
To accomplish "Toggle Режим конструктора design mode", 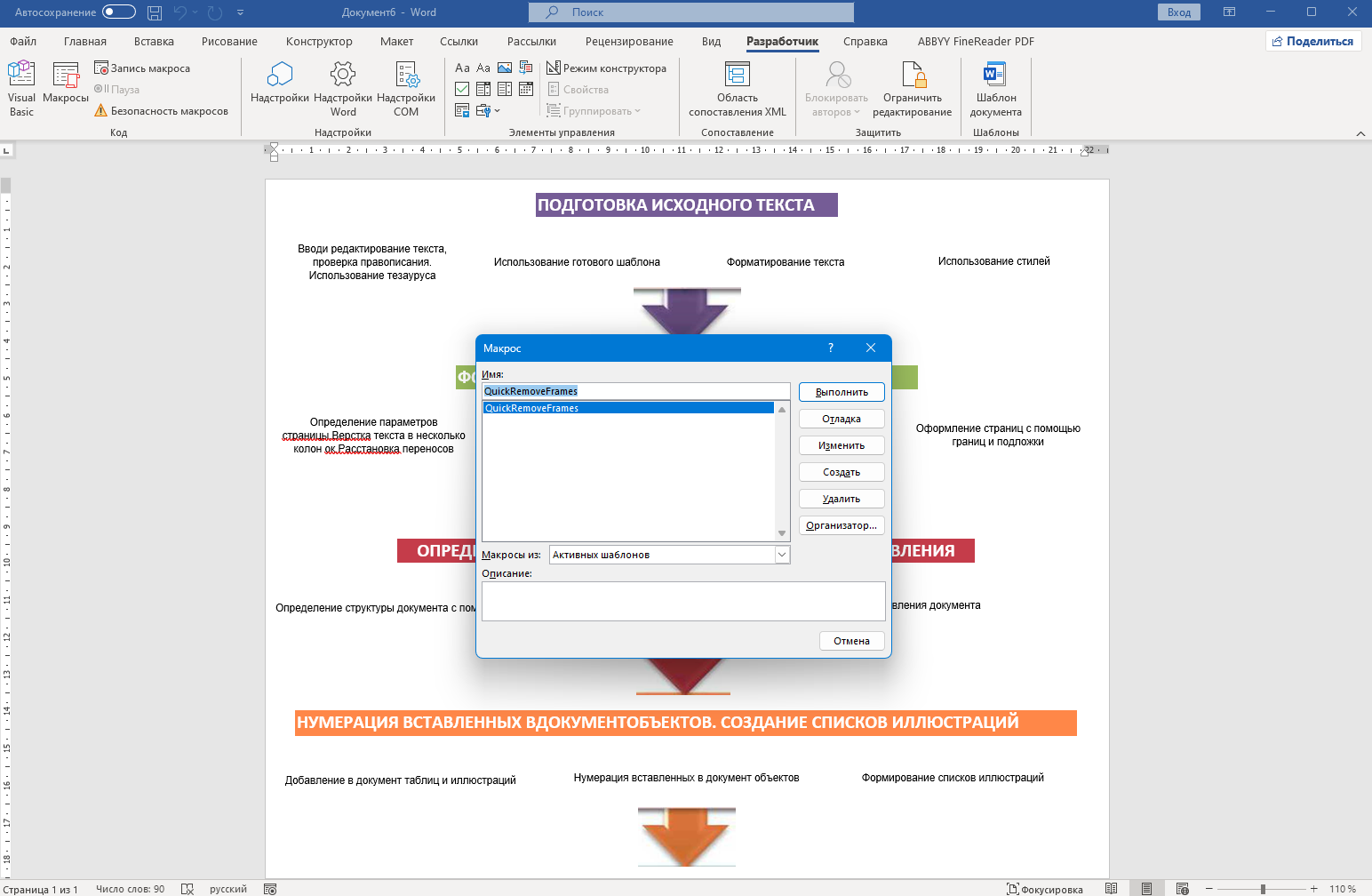I will pos(606,68).
